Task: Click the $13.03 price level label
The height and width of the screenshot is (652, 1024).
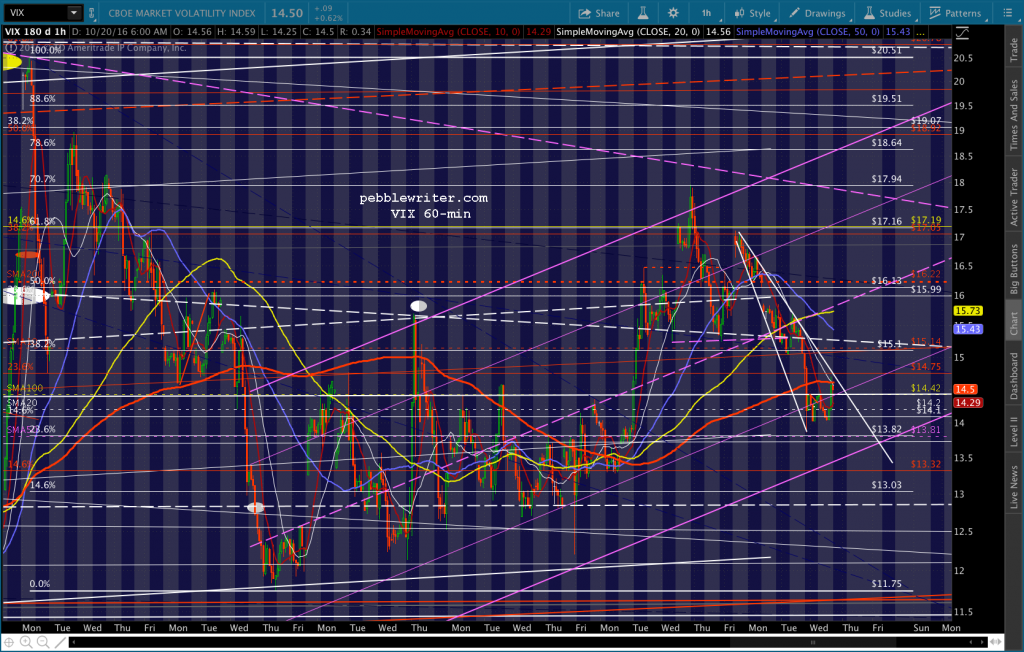Action: point(886,485)
